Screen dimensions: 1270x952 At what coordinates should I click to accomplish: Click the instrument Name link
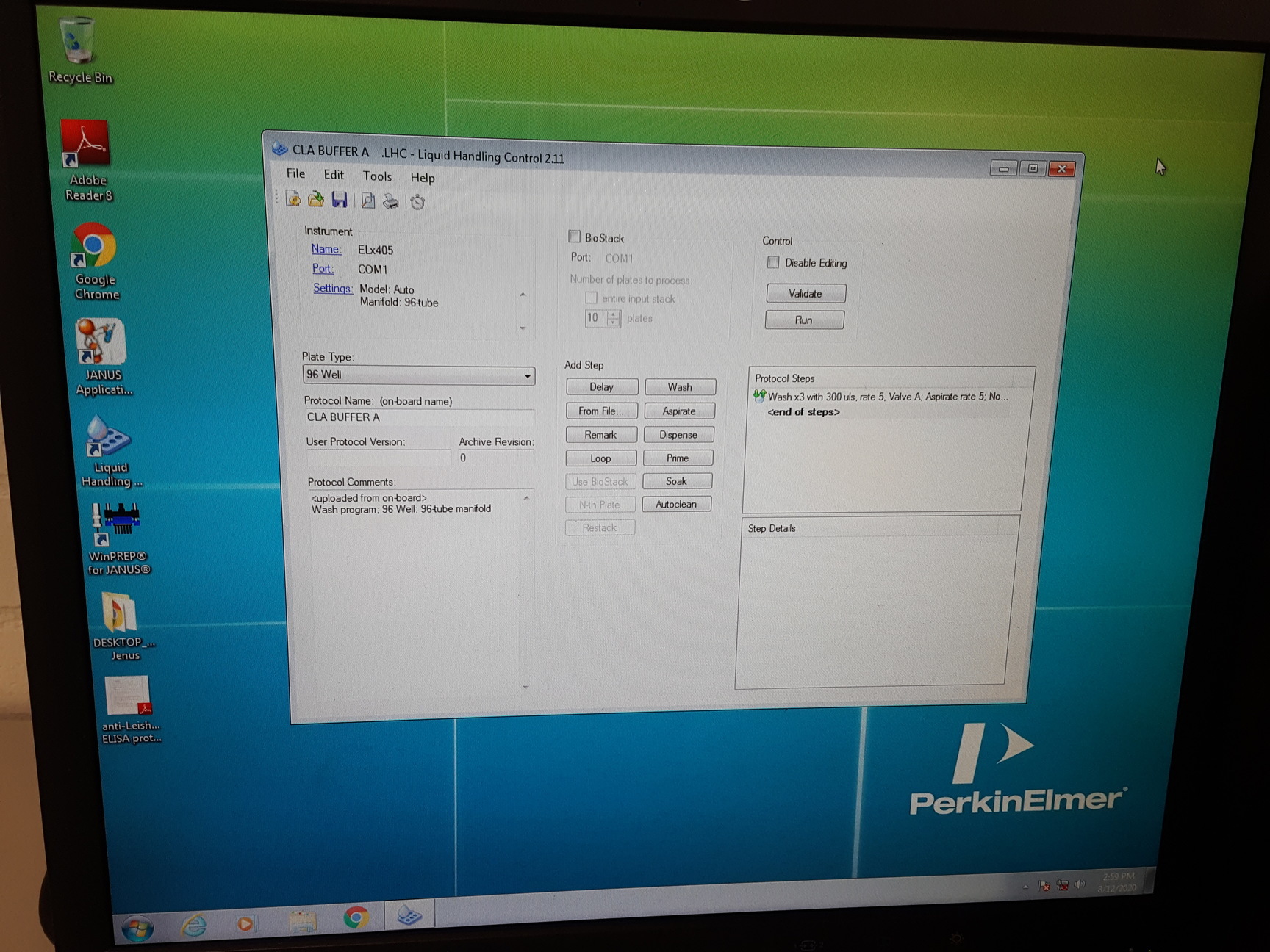coord(326,249)
